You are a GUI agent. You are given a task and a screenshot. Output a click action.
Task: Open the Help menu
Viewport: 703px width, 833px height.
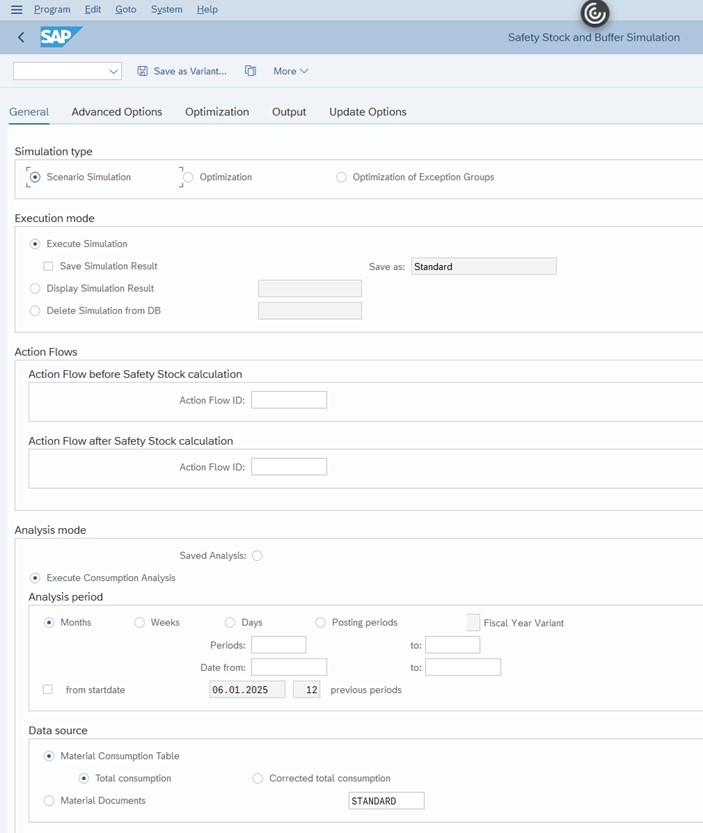(x=207, y=10)
